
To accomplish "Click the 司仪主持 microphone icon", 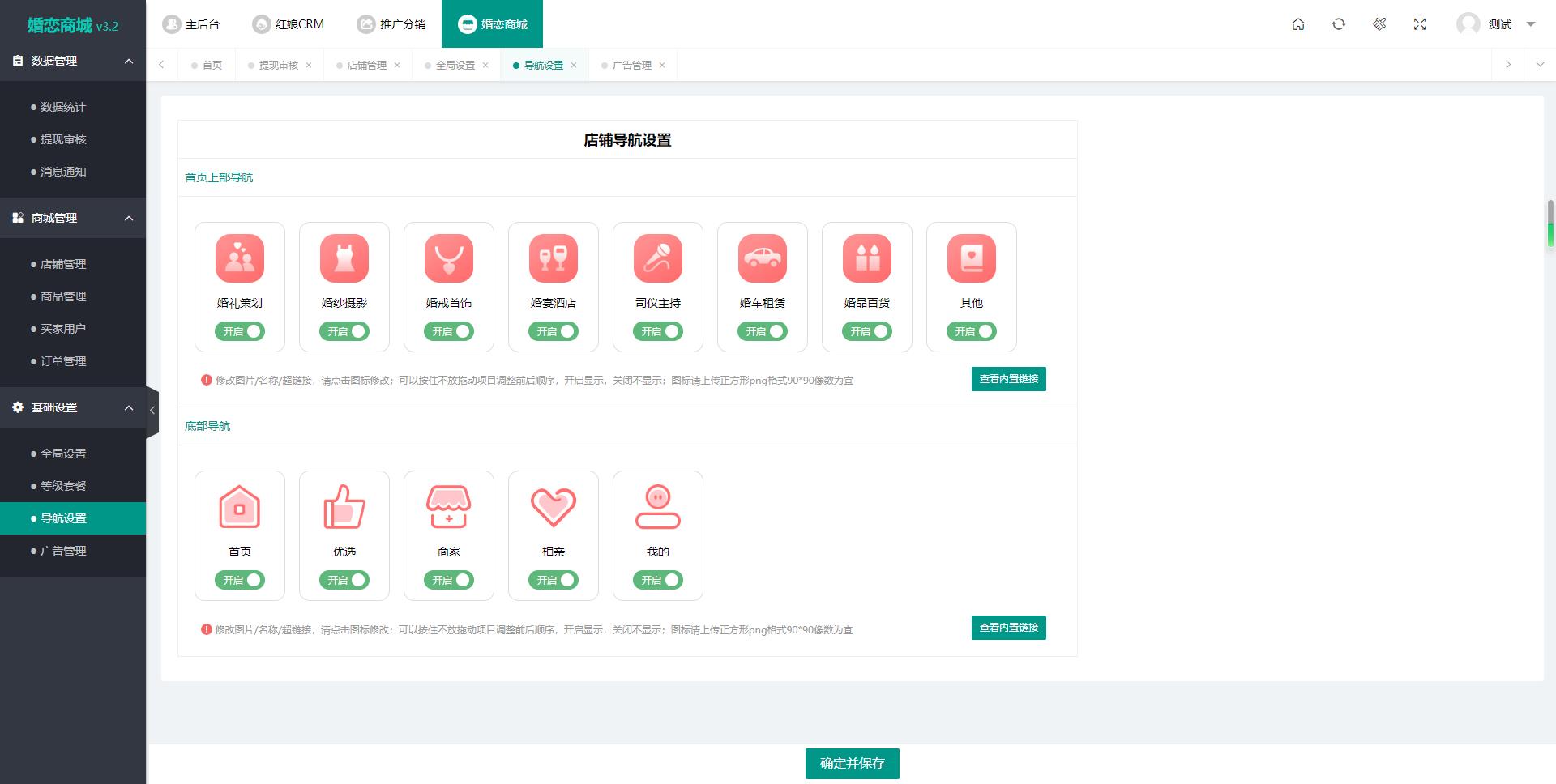I will pos(657,258).
